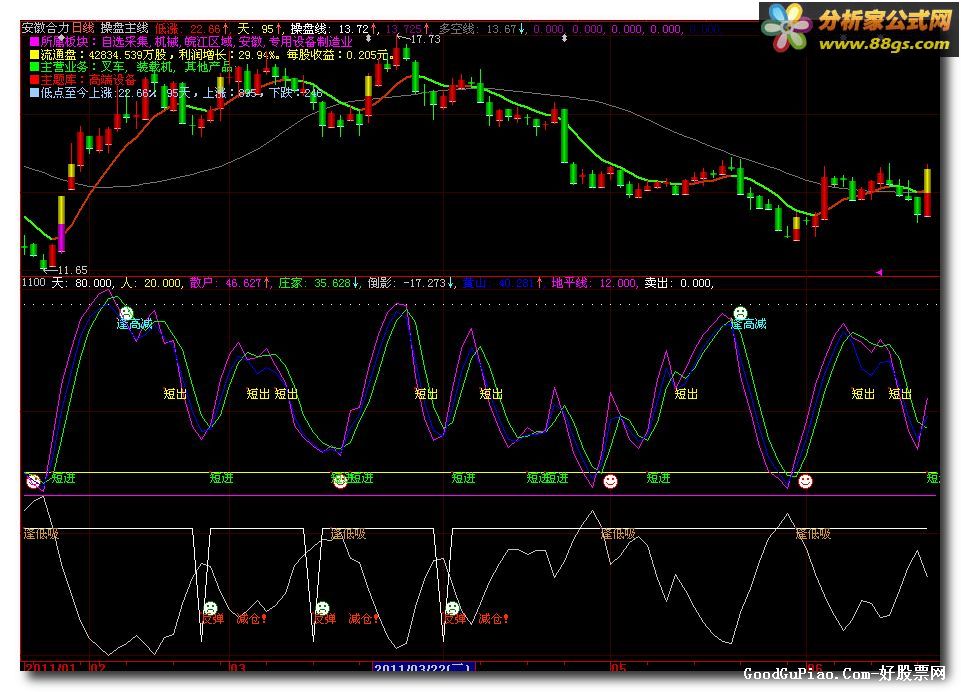Click the red square beside 主题库
This screenshot has height=692, width=961.
pos(34,80)
